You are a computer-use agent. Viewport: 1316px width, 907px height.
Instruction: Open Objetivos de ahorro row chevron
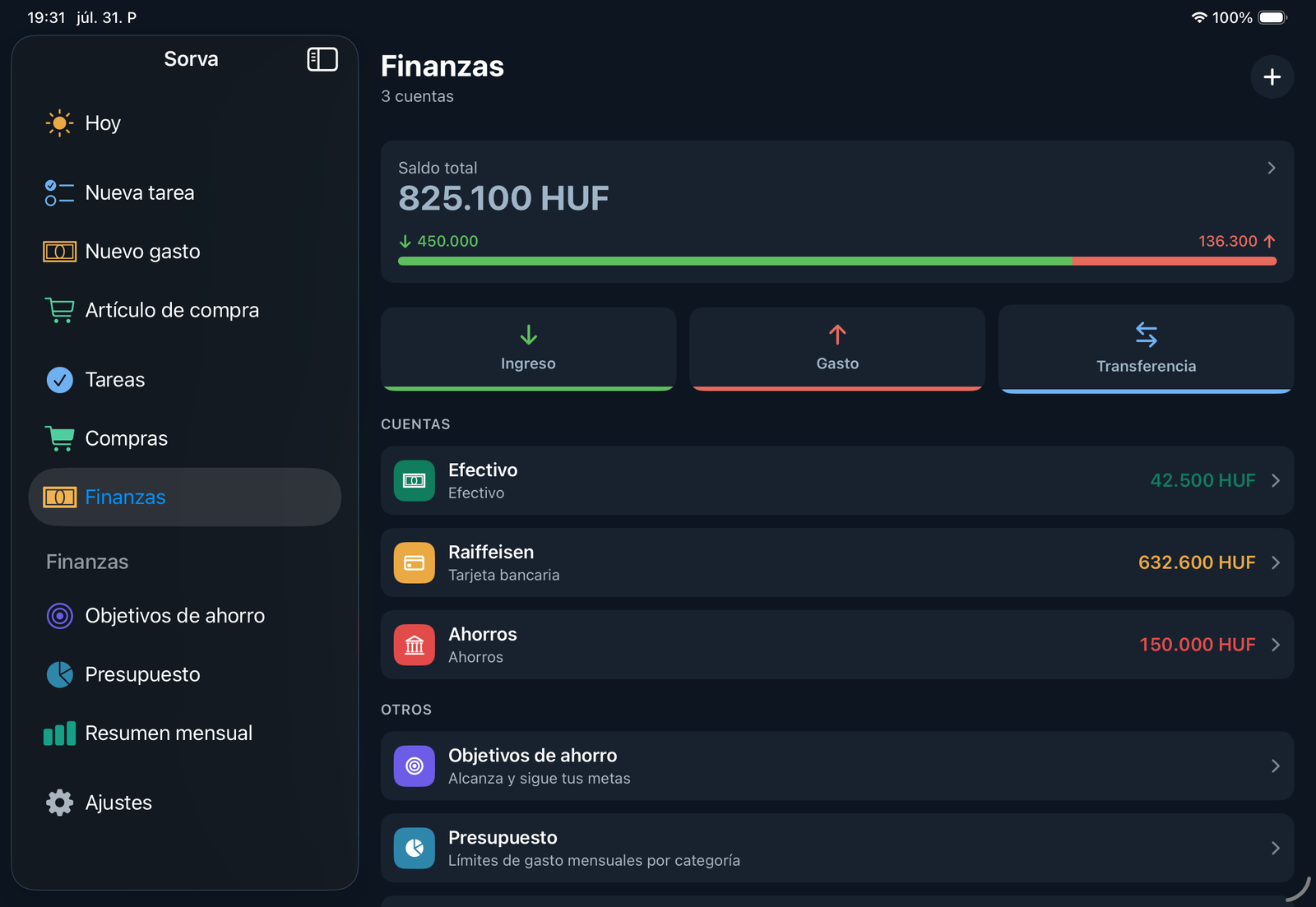click(x=1276, y=766)
